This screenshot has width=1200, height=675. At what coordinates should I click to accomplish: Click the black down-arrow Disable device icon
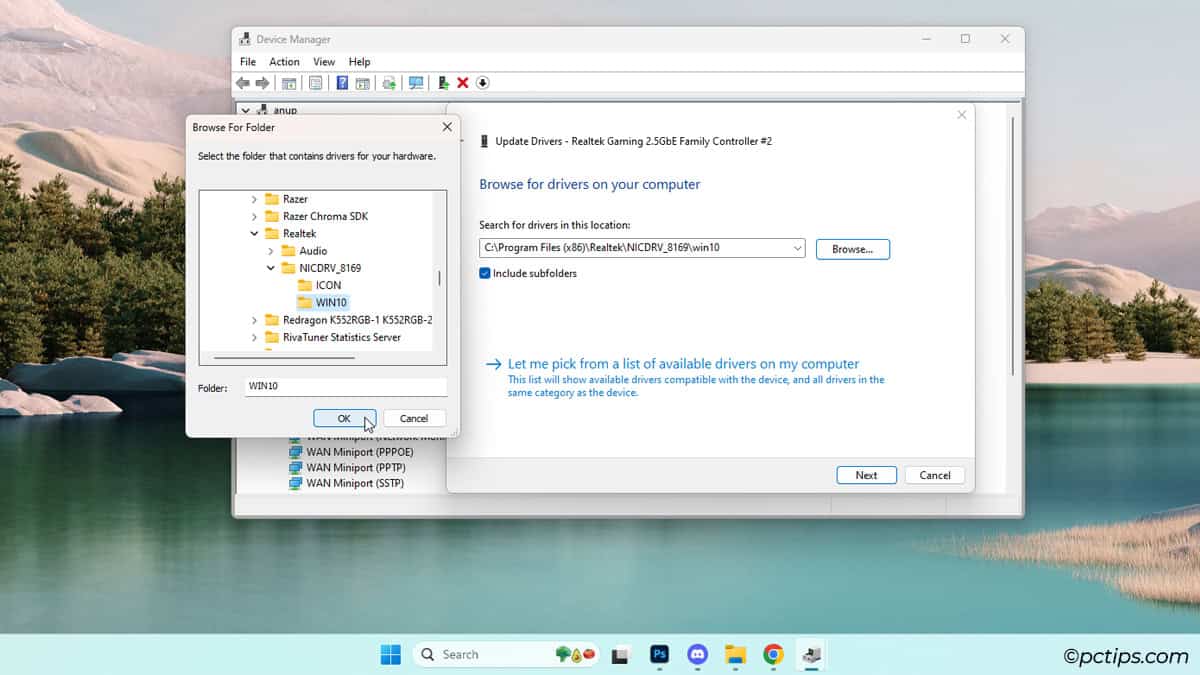482,83
